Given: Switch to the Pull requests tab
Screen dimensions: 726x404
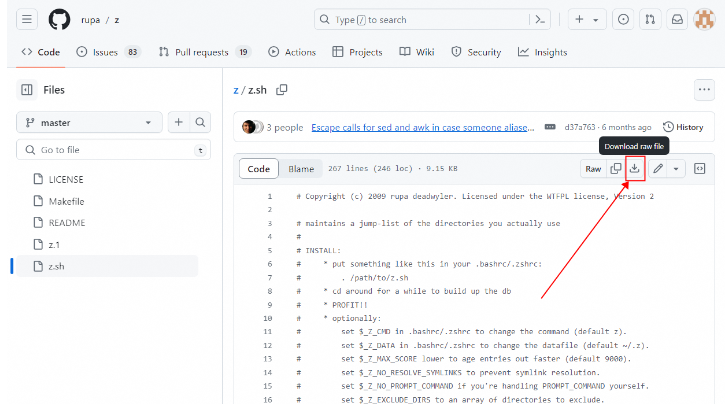Looking at the screenshot, I should tap(205, 52).
